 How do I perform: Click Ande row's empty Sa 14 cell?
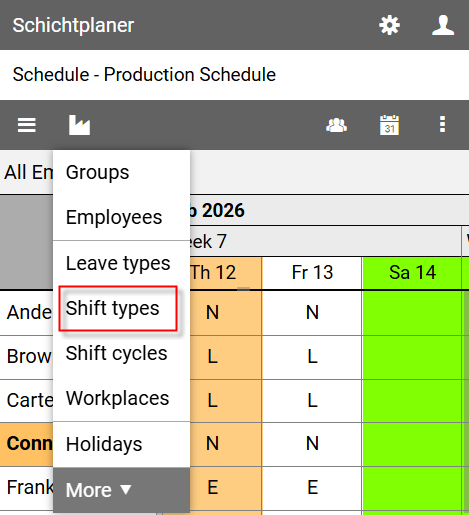pyautogui.click(x=412, y=313)
